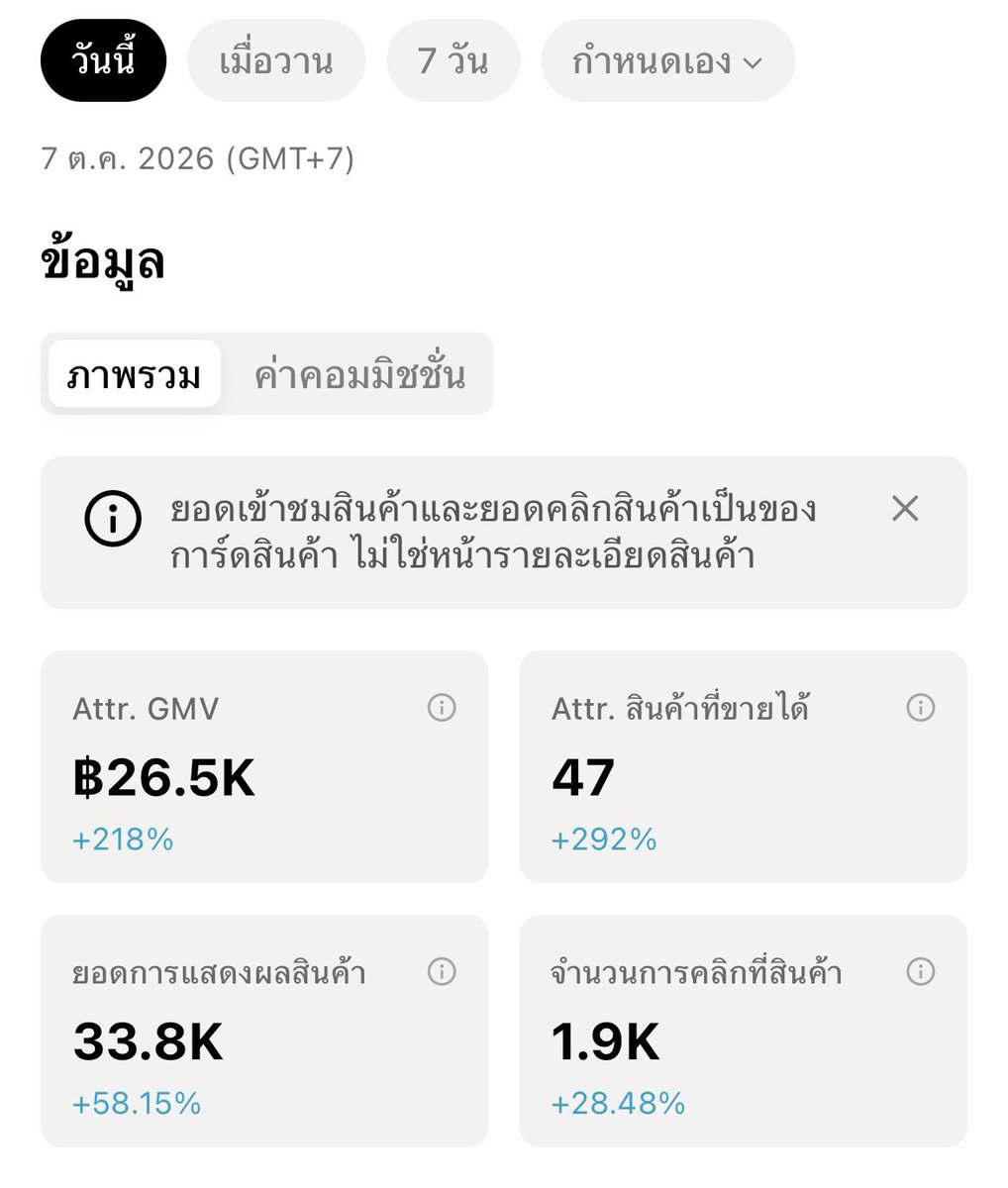The image size is (1008, 1188).
Task: Switch date range to เมื่อวาน
Action: (x=276, y=61)
